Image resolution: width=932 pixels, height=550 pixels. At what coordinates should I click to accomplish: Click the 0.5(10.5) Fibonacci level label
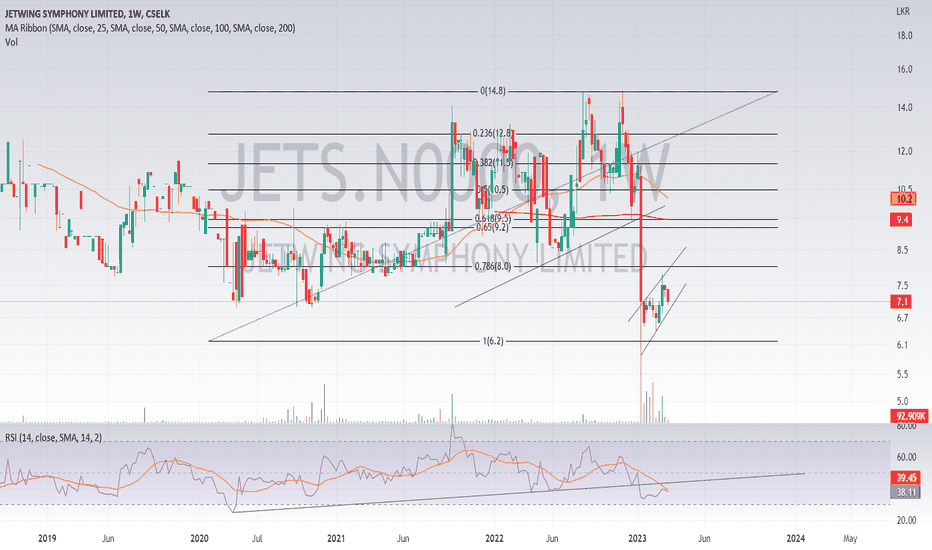pos(492,190)
